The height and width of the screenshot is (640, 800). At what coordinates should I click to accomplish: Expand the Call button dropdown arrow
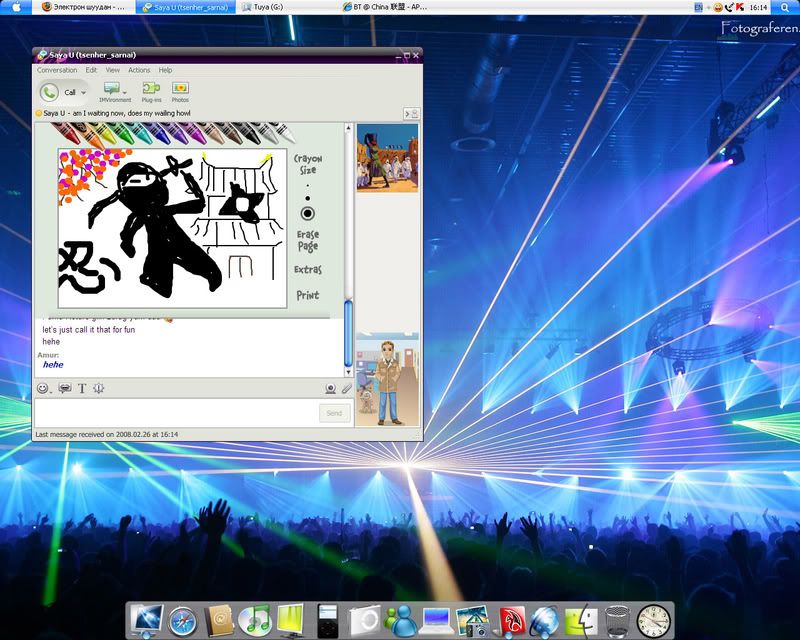coord(83,92)
